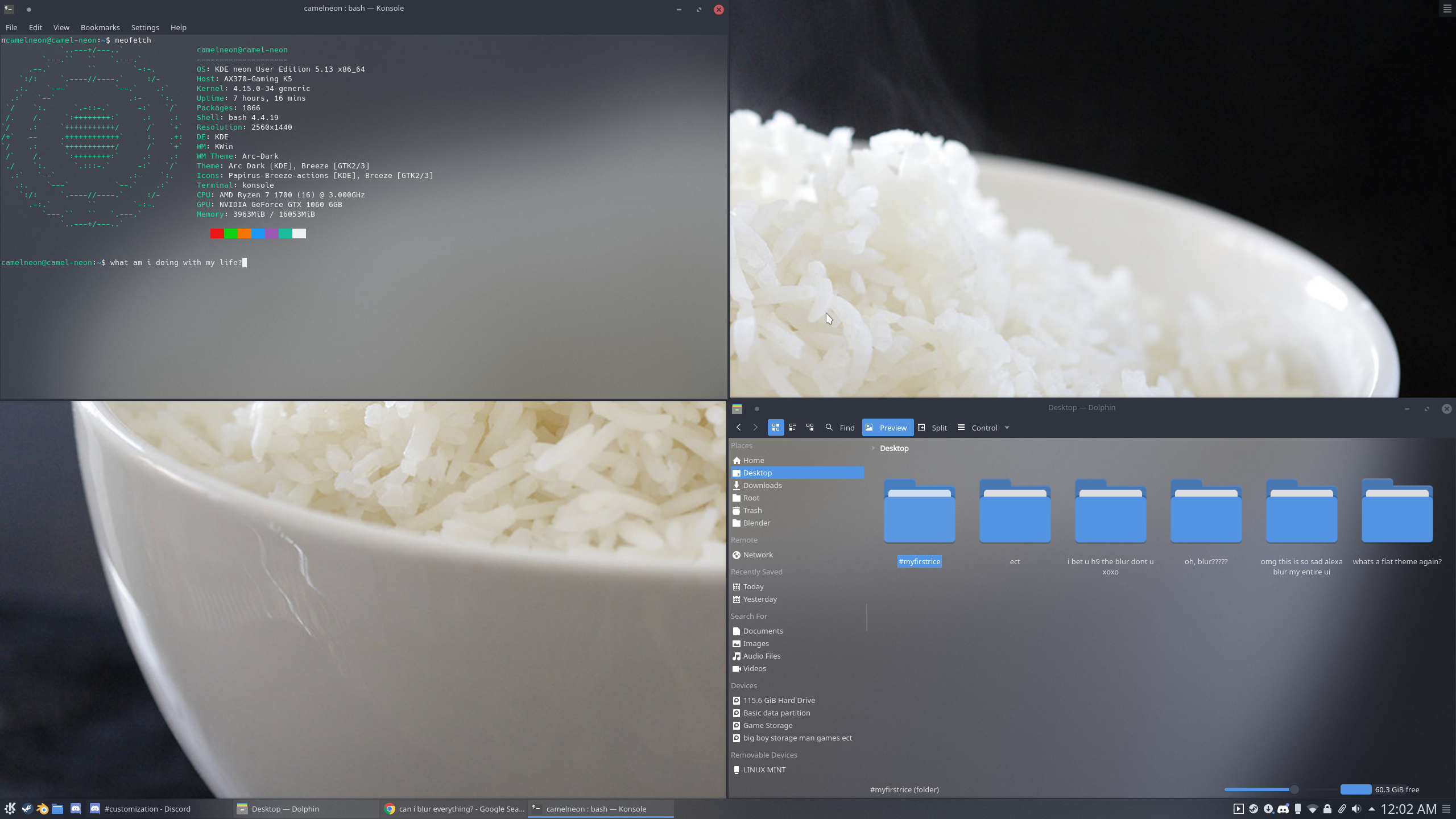Viewport: 1456px width, 819px height.
Task: Open Steam system tray icon
Action: (1253, 809)
